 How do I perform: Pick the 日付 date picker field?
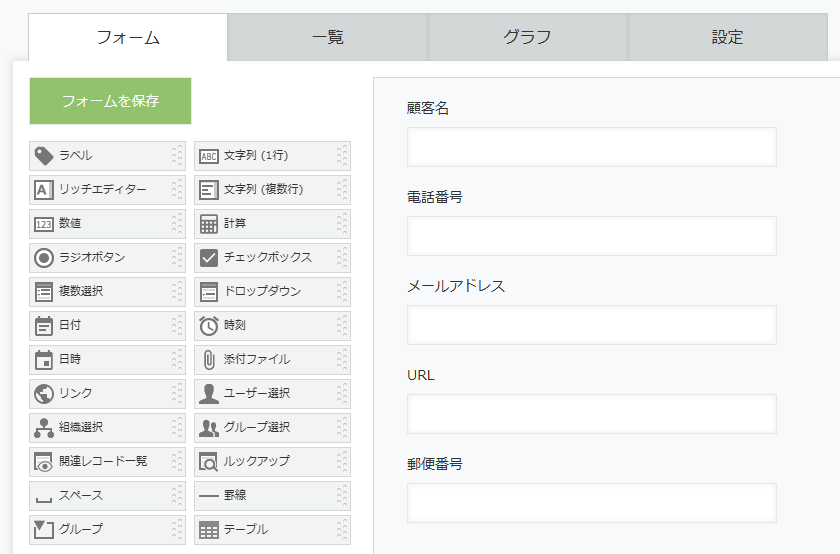coord(107,326)
